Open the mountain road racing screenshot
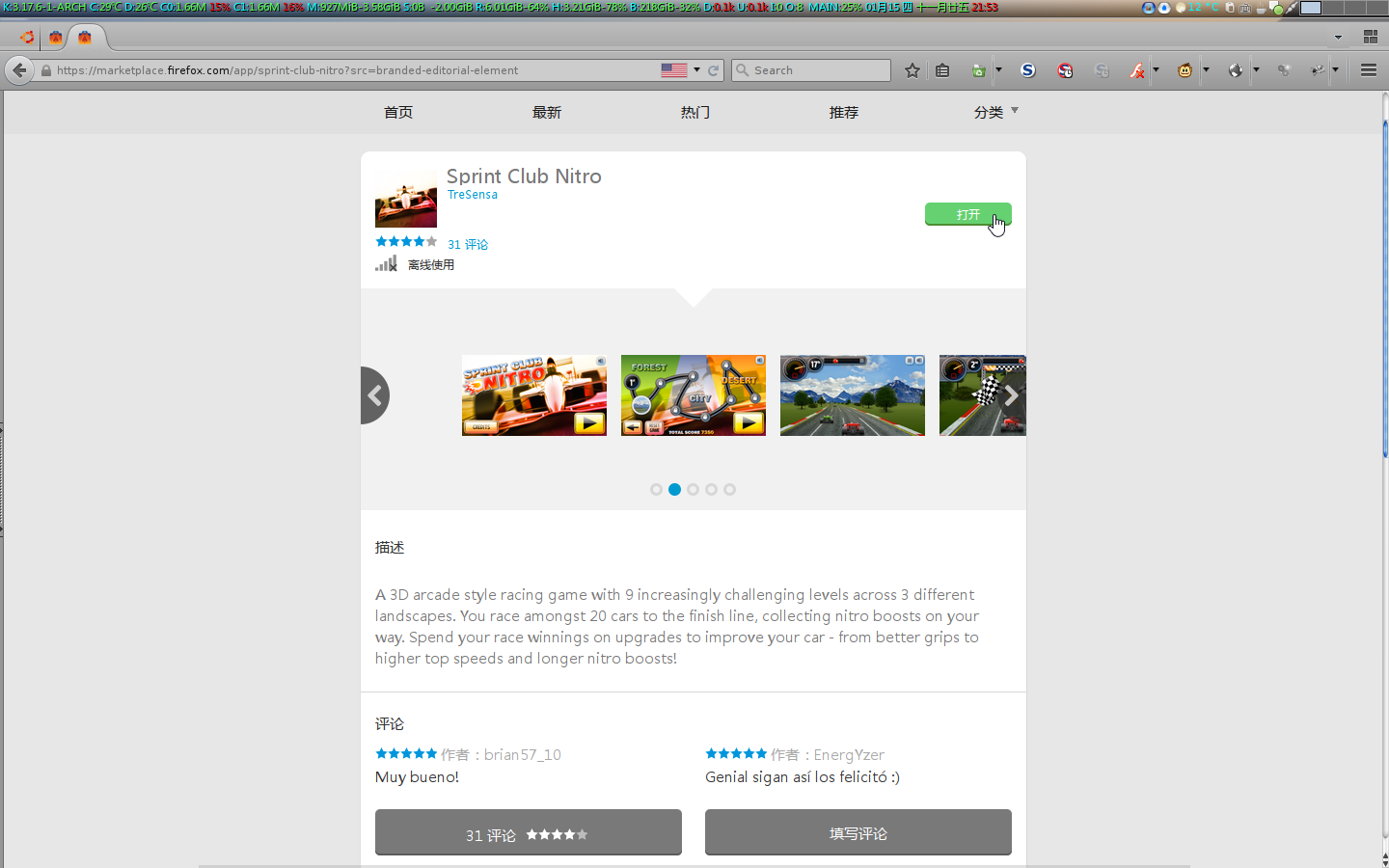Screen dimensions: 1389x868 point(853,395)
